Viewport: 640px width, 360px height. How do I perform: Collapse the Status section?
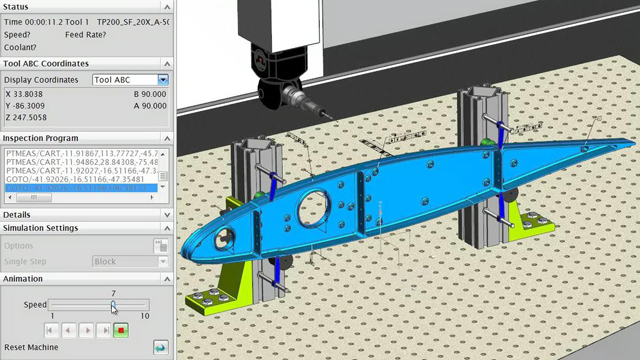(167, 7)
